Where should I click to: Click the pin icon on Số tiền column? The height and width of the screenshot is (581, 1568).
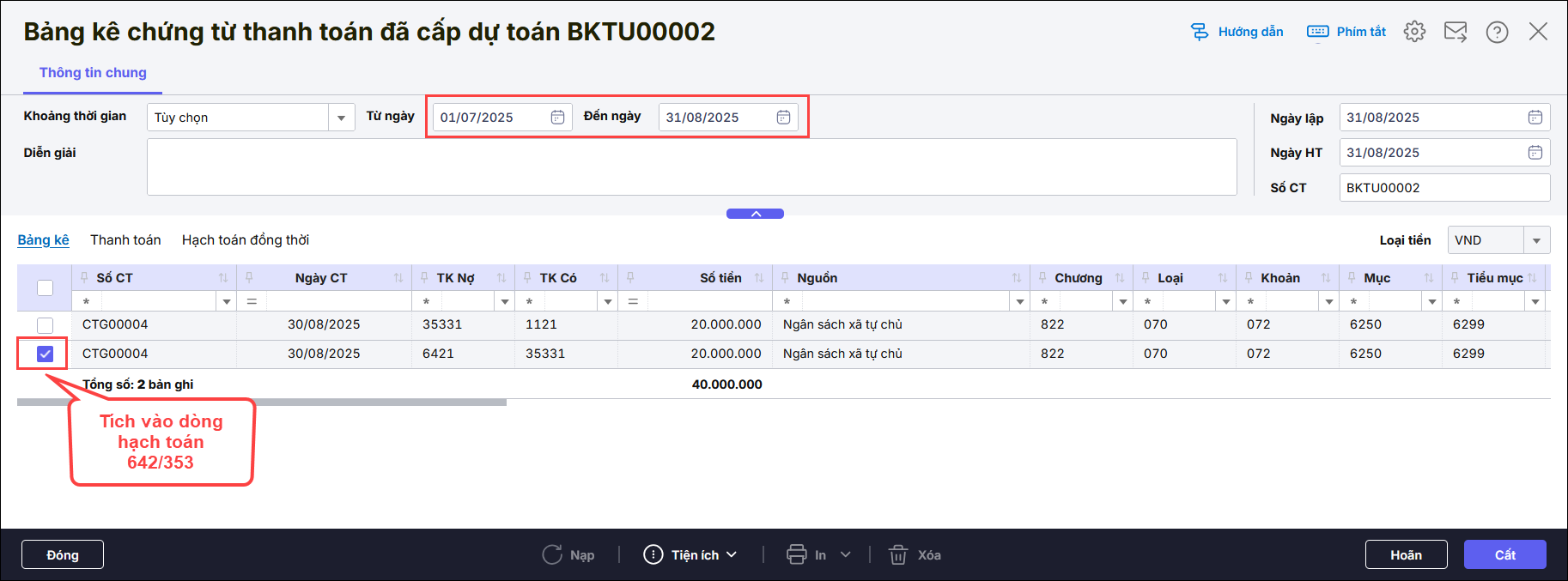click(x=630, y=278)
